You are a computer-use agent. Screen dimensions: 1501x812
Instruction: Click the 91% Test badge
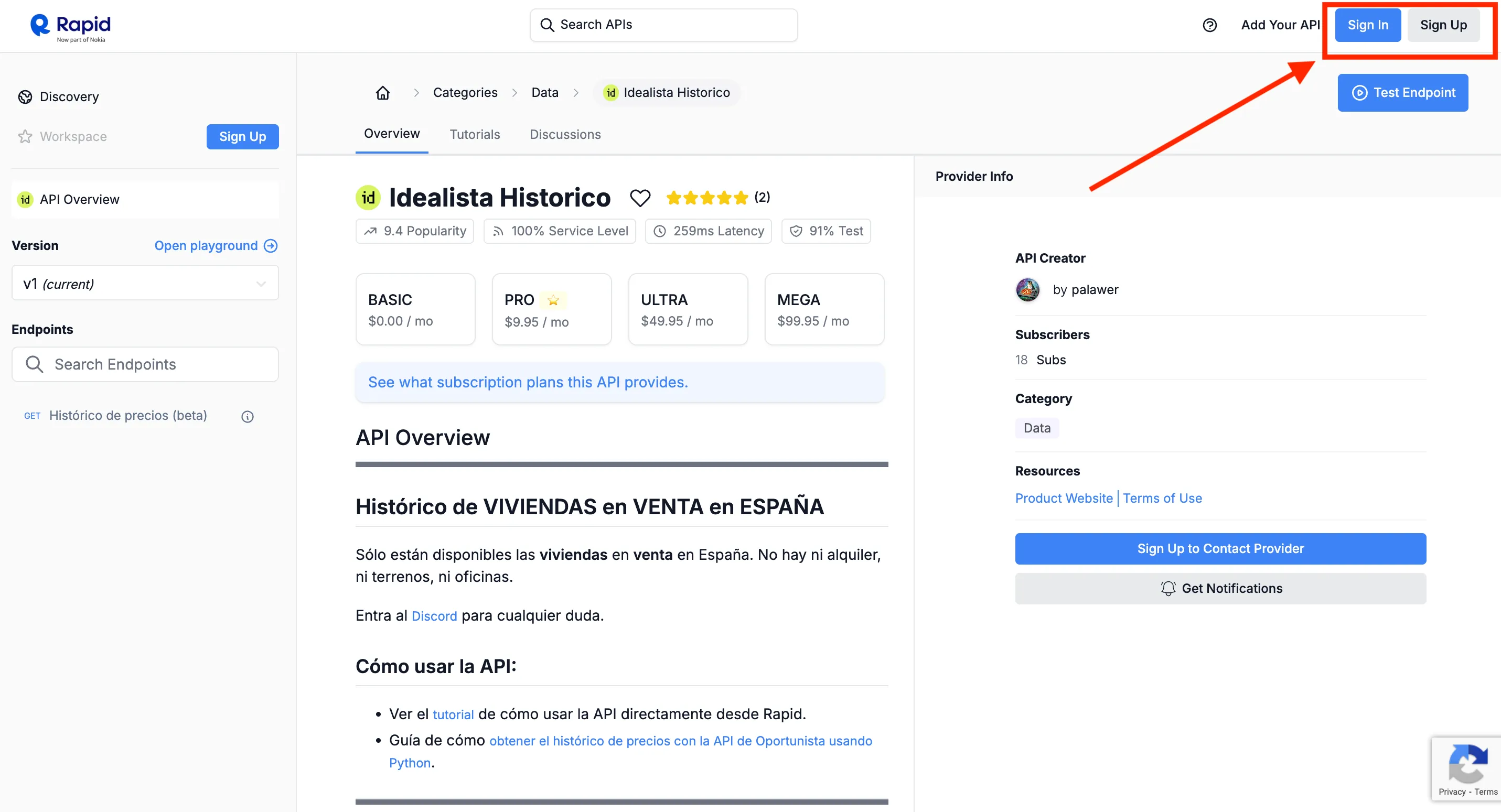click(x=825, y=231)
